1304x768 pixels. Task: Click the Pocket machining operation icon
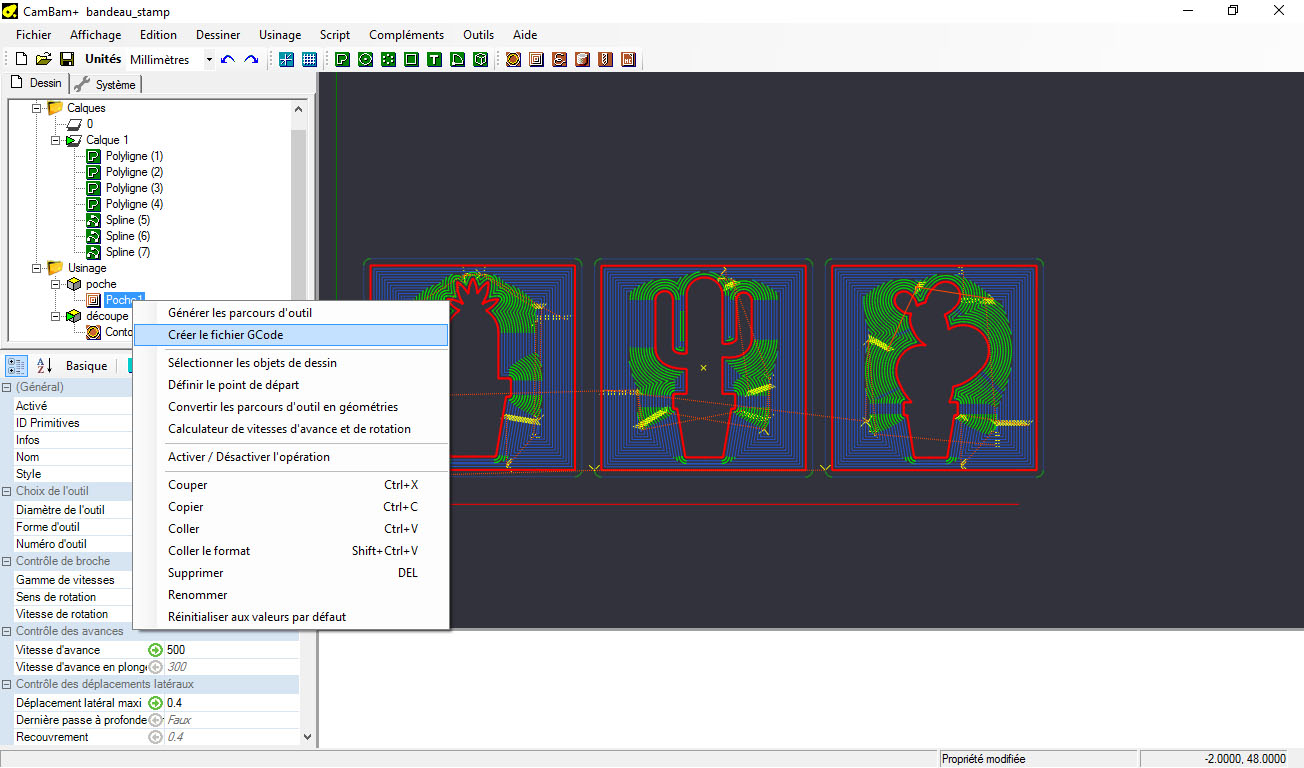(536, 59)
